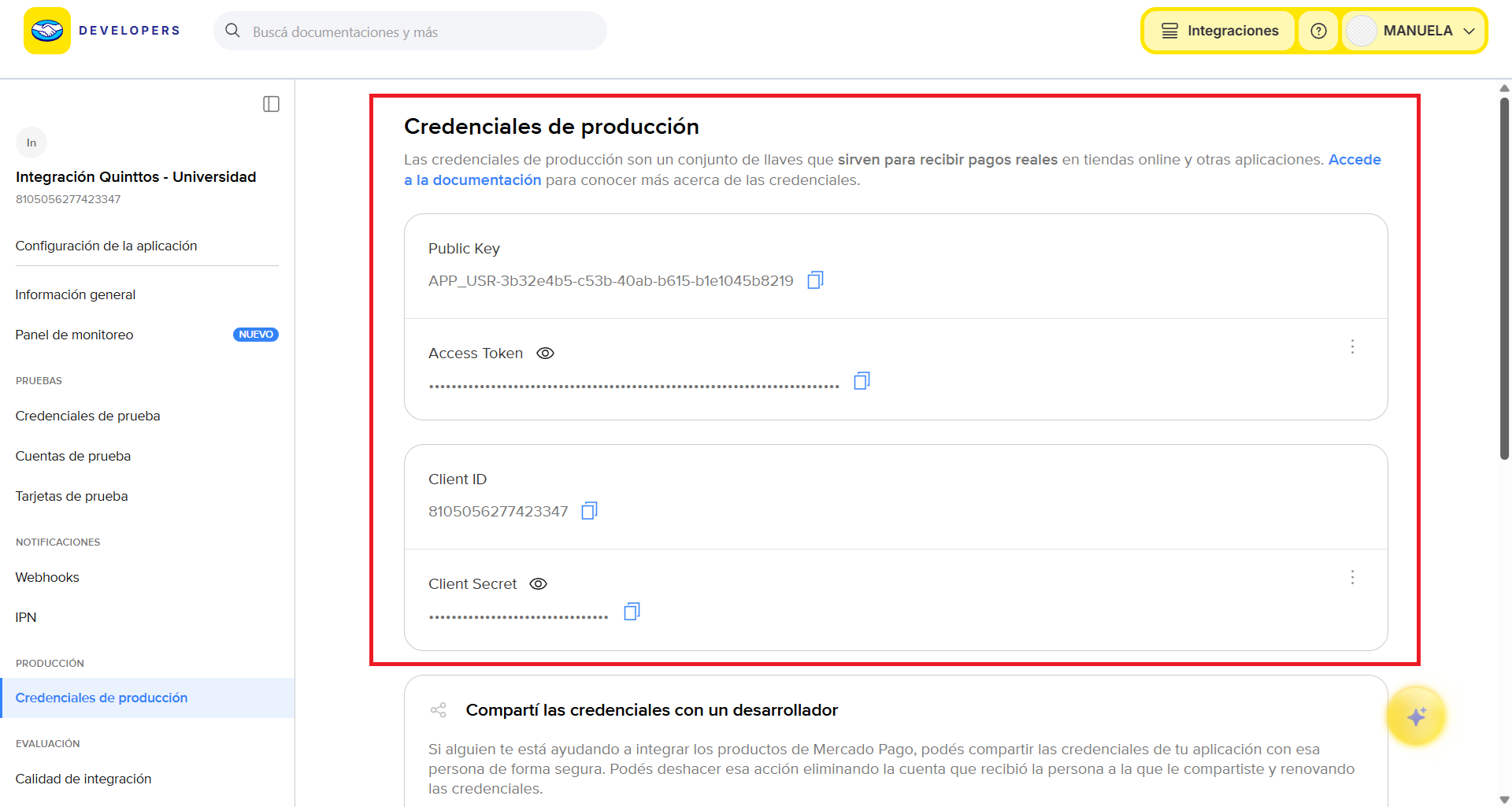This screenshot has height=807, width=1512.
Task: Click the search magnifier icon
Action: [x=232, y=31]
